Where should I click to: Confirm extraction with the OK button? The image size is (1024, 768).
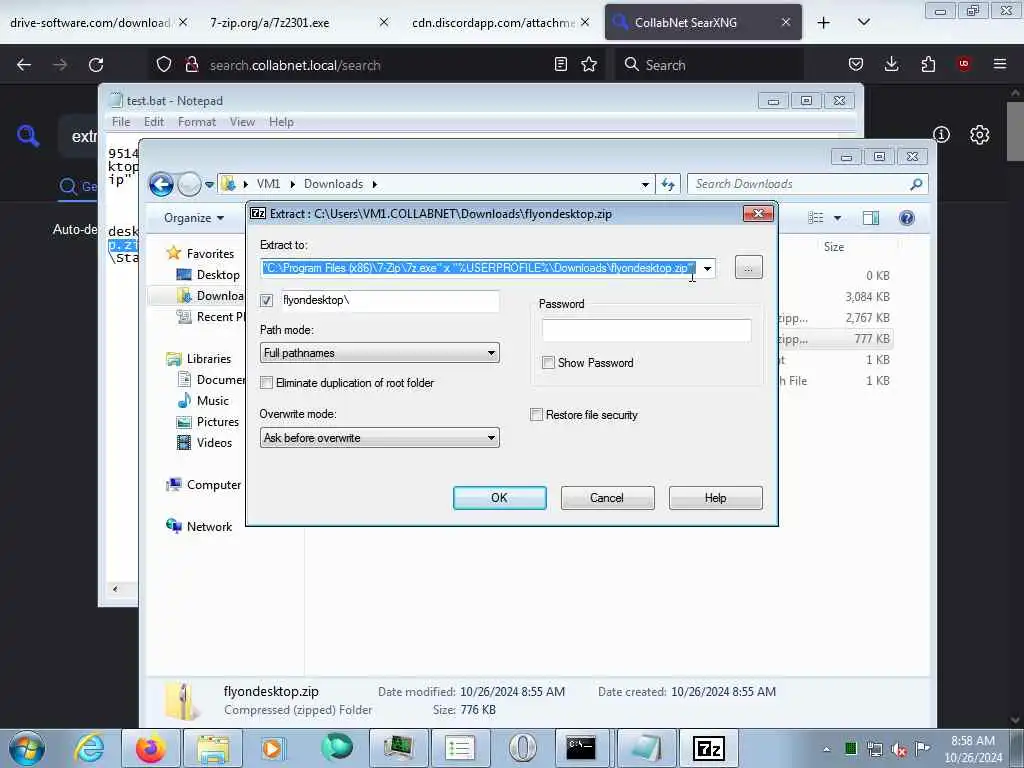500,498
